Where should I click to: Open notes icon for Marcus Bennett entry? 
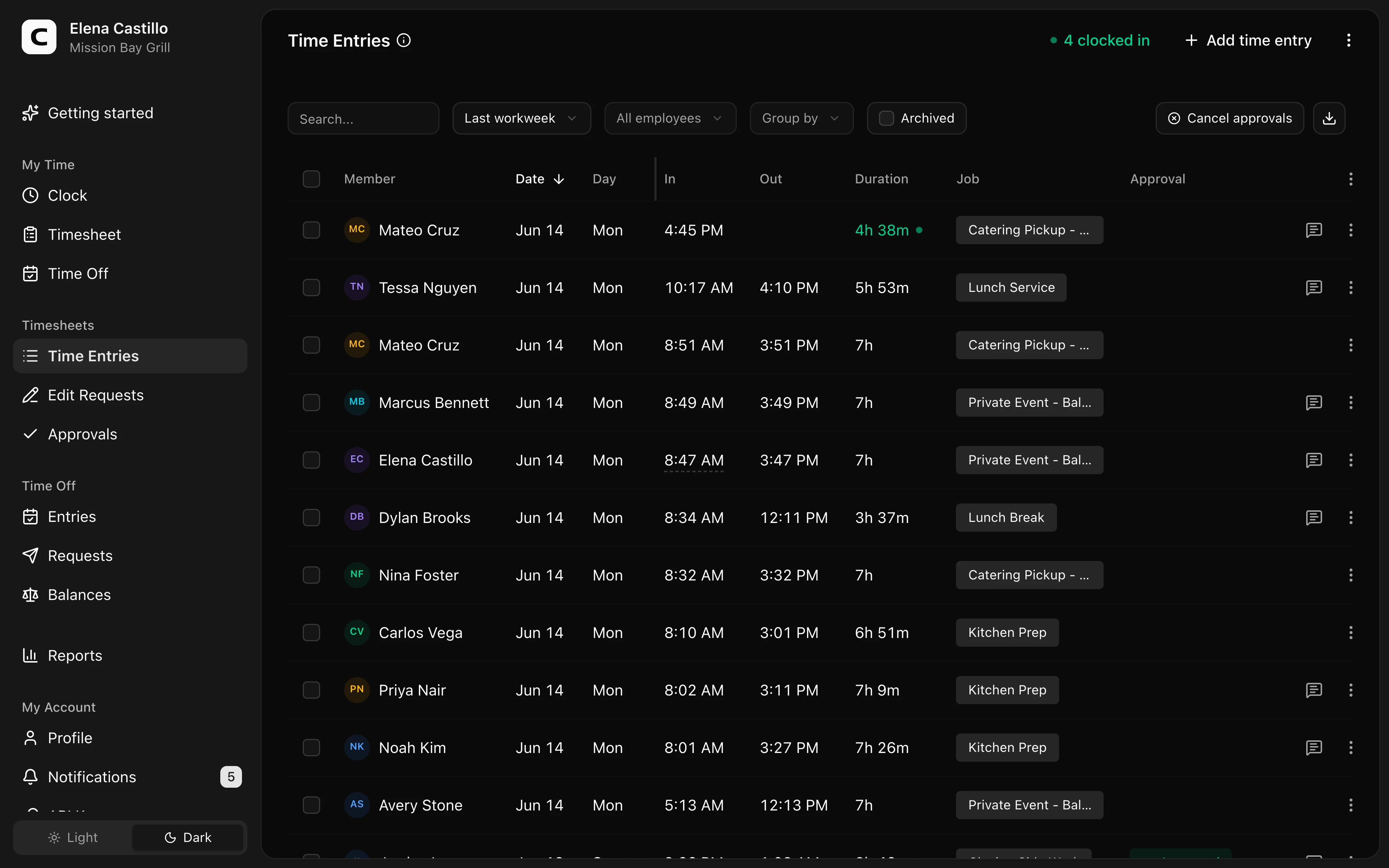pos(1314,403)
